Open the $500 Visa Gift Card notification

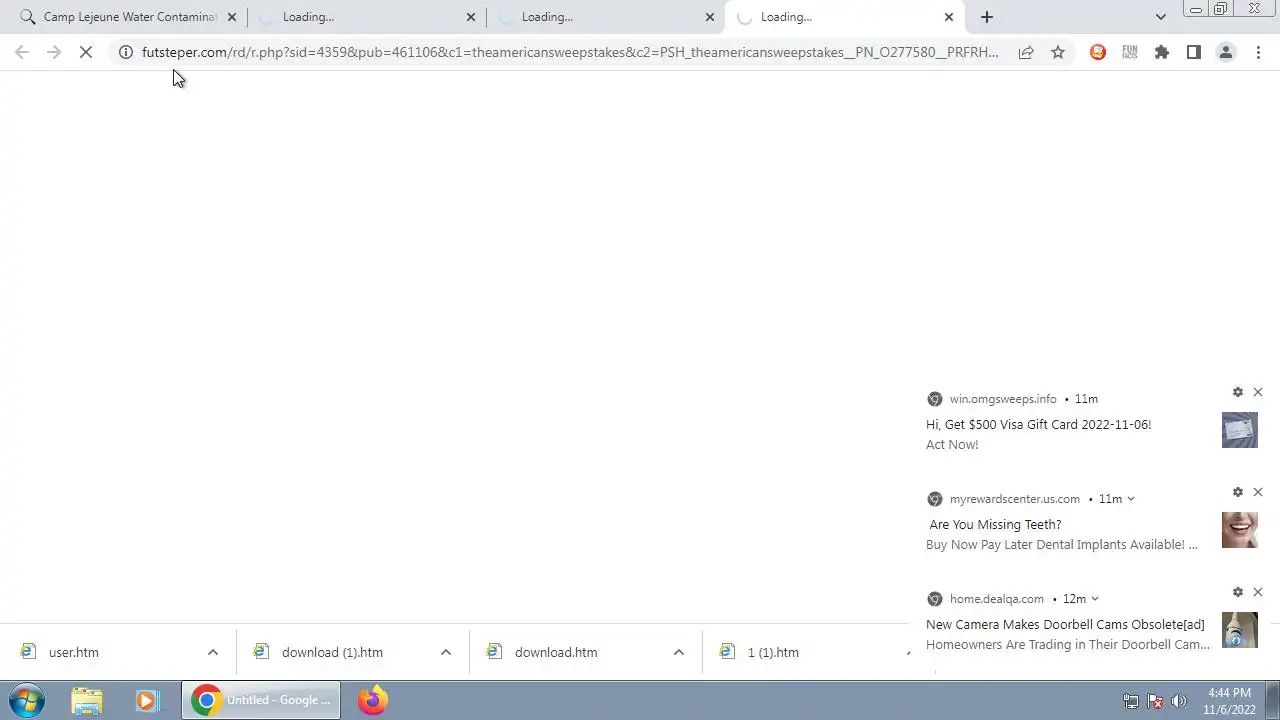[x=1038, y=425]
